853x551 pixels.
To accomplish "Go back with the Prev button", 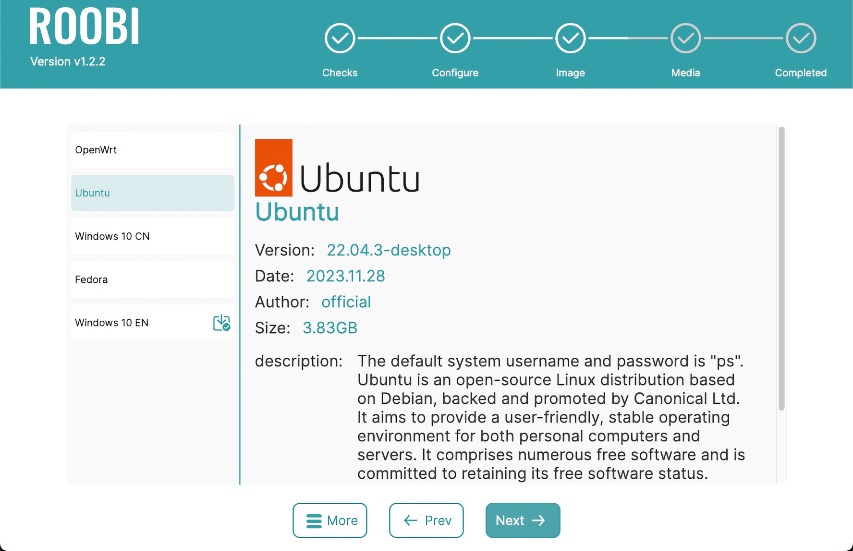I will click(x=426, y=521).
